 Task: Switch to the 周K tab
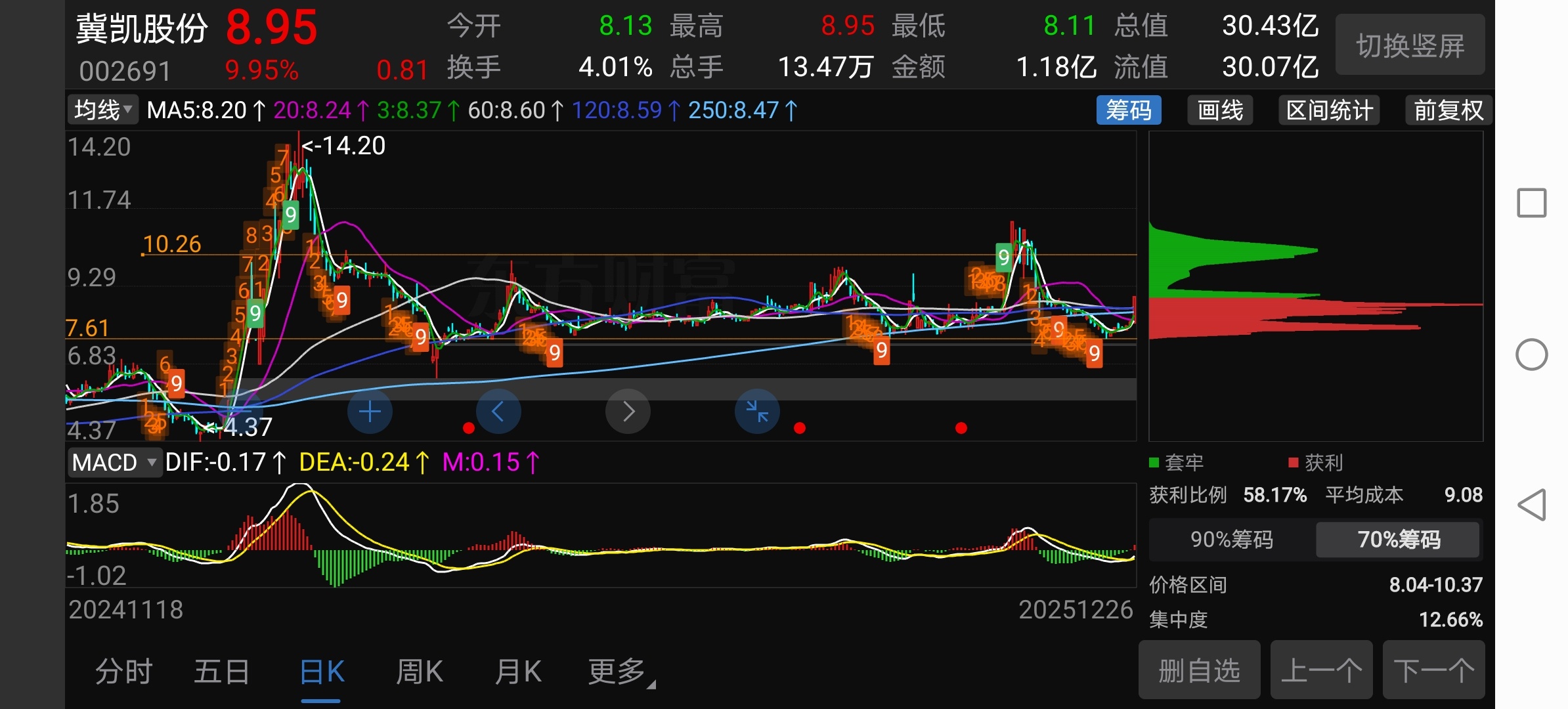pos(419,672)
